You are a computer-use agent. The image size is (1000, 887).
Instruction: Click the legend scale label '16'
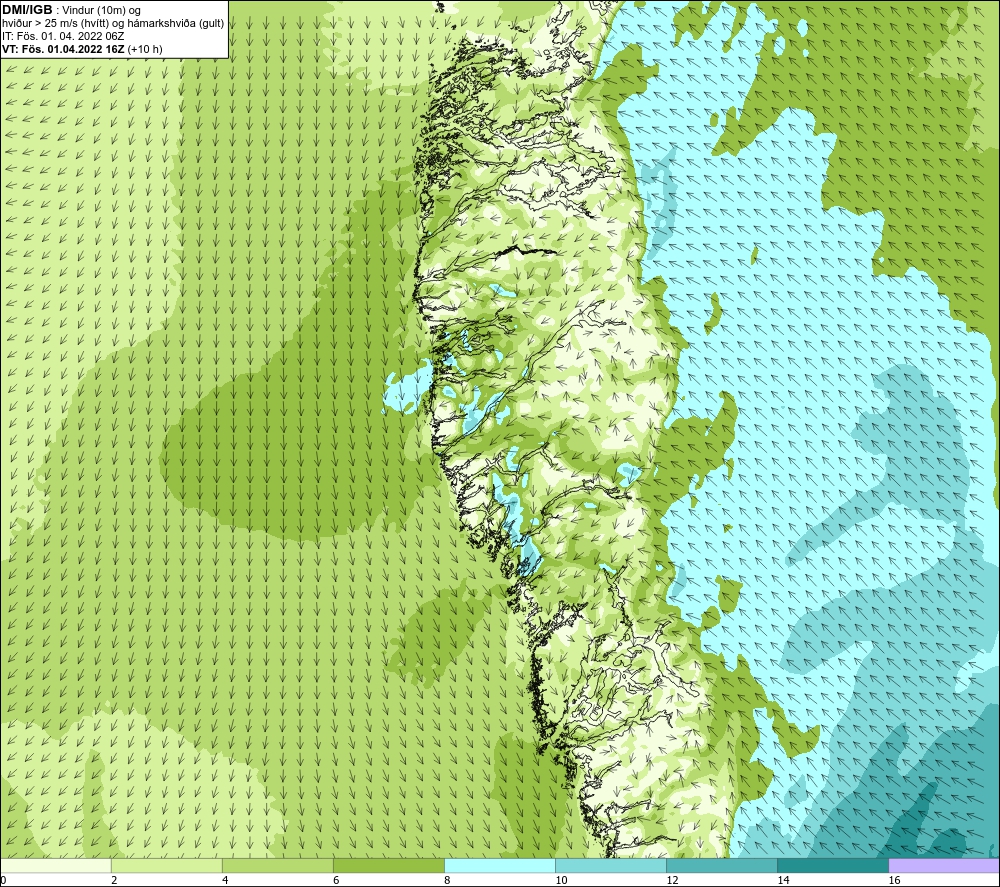click(x=894, y=881)
